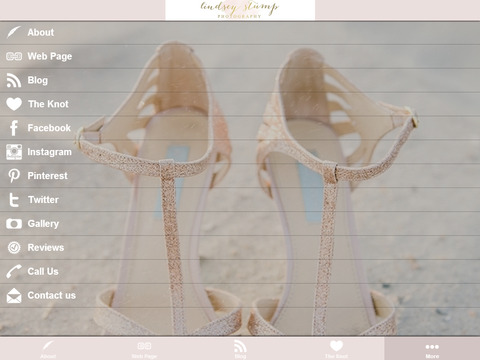Screen dimensions: 480x360
Task: Select The Knot tab in the bottom bar
Action: click(336, 349)
